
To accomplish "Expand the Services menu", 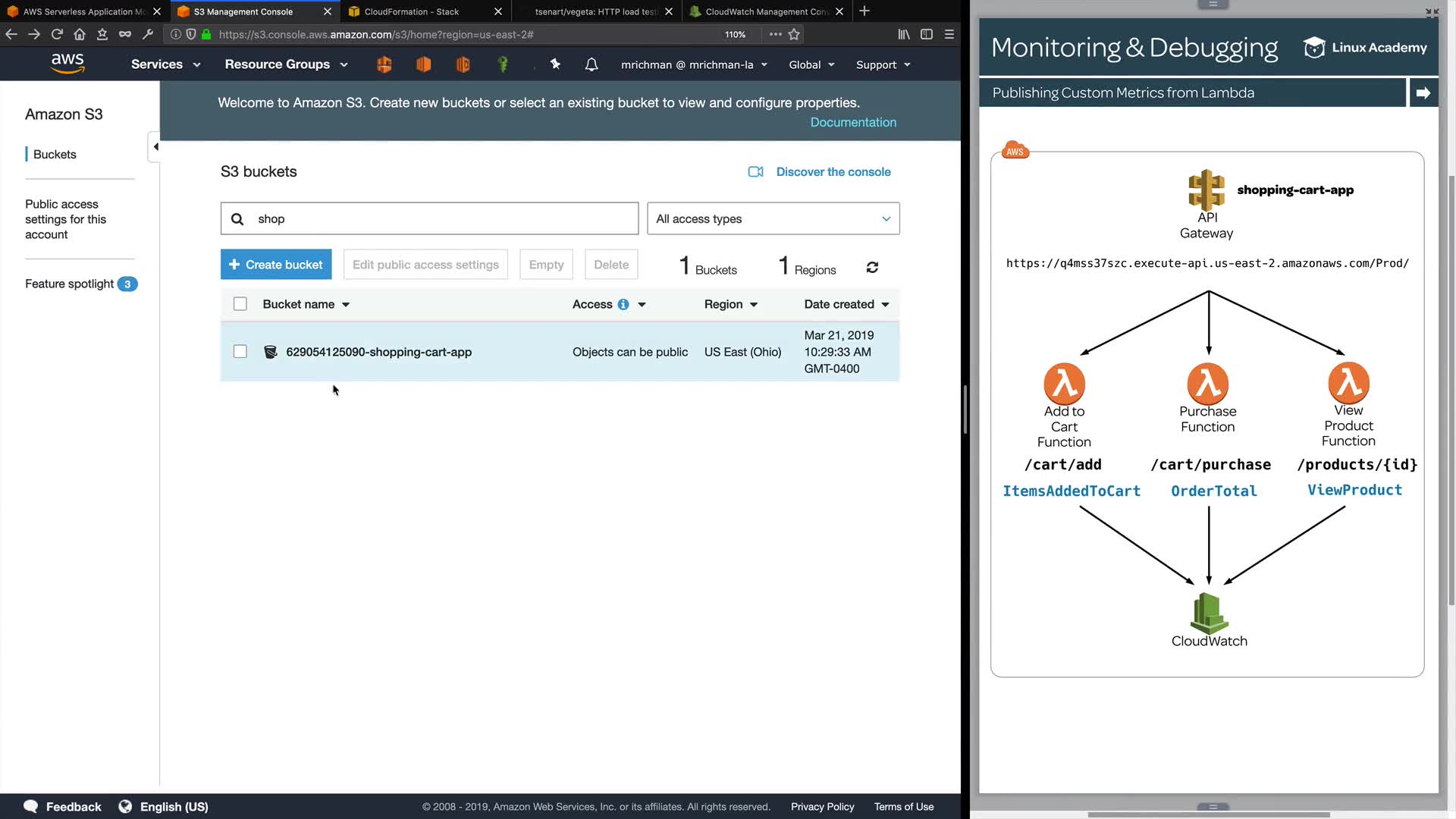I will (165, 64).
